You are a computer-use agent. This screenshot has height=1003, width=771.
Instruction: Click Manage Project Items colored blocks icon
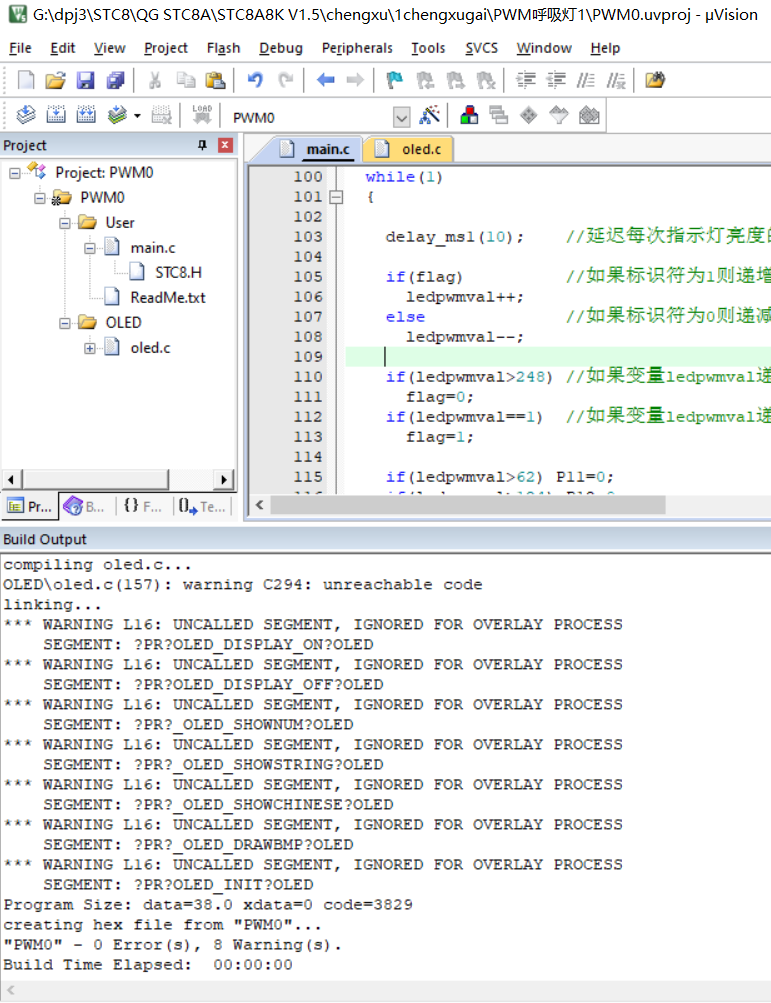469,116
